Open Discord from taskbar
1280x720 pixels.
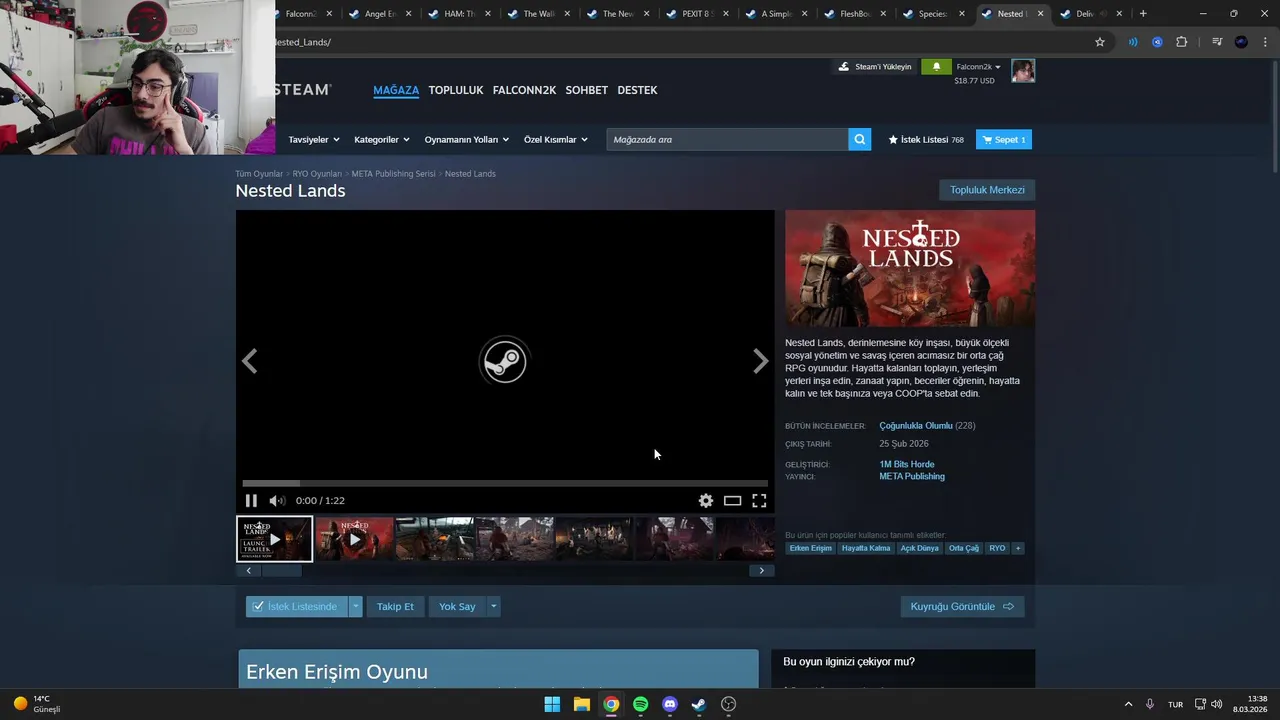(x=670, y=704)
